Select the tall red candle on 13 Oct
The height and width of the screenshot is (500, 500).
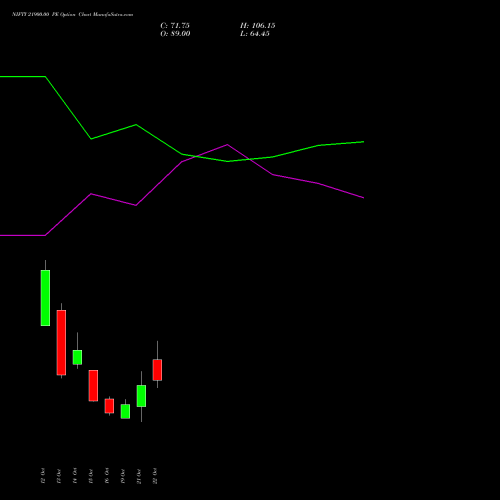(61, 342)
